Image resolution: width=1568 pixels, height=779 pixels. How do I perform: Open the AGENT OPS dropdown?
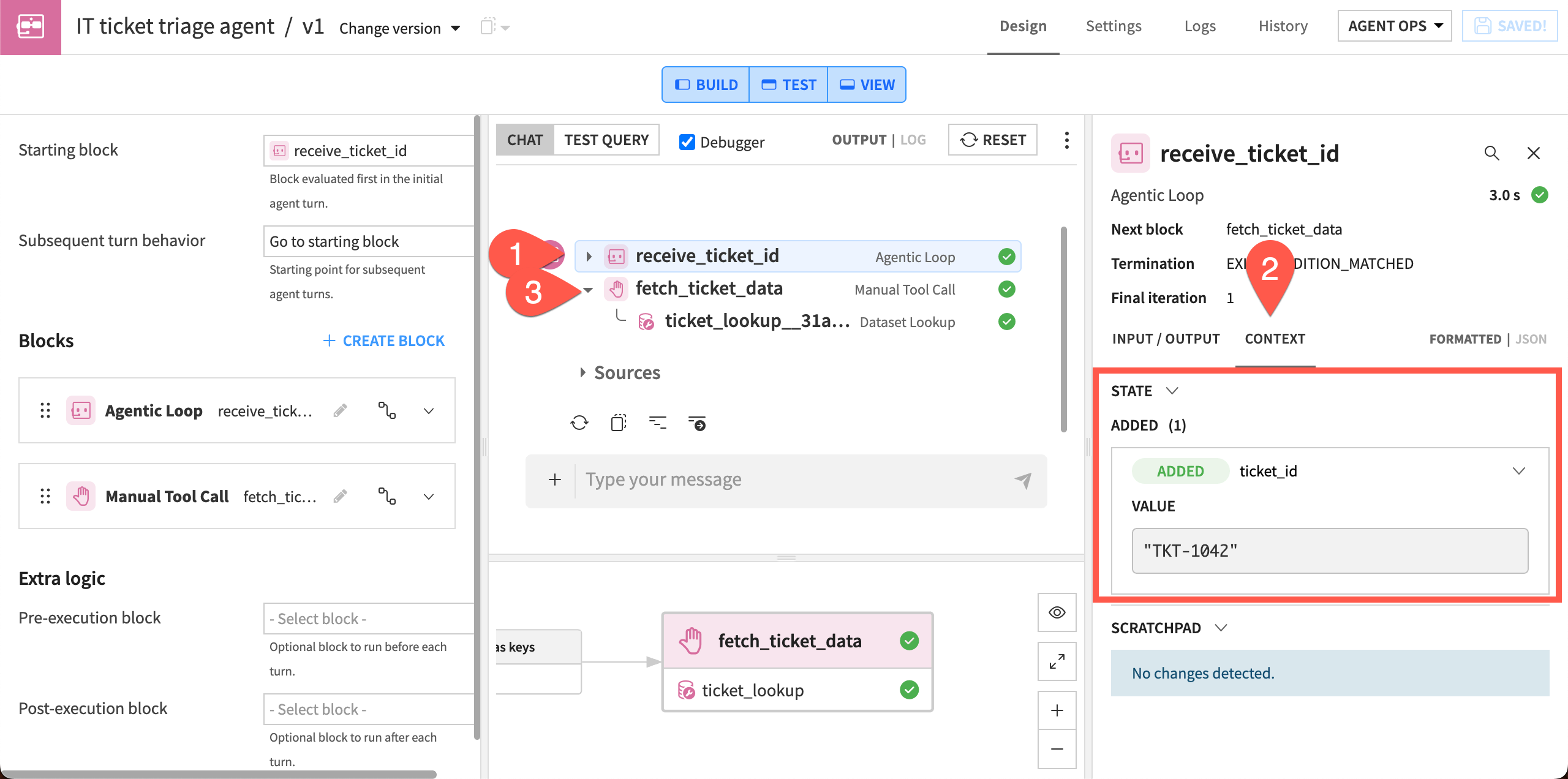click(x=1395, y=26)
